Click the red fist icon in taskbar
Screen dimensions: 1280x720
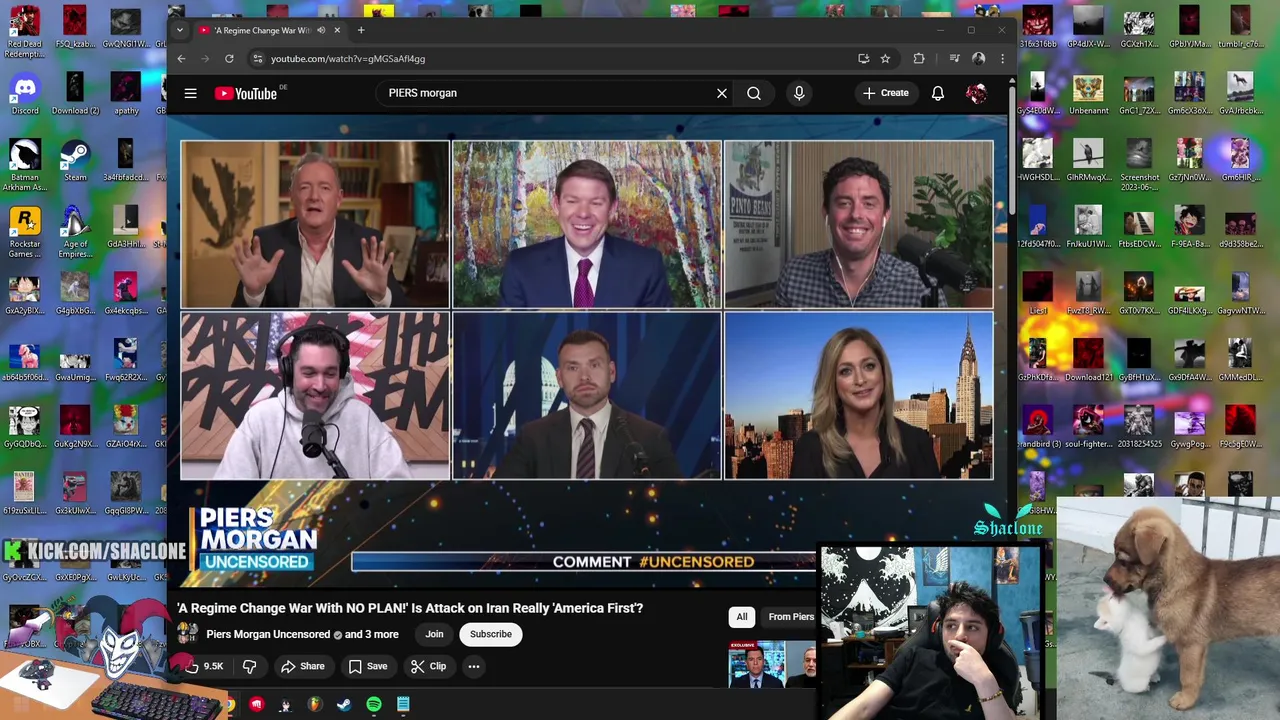coord(257,705)
